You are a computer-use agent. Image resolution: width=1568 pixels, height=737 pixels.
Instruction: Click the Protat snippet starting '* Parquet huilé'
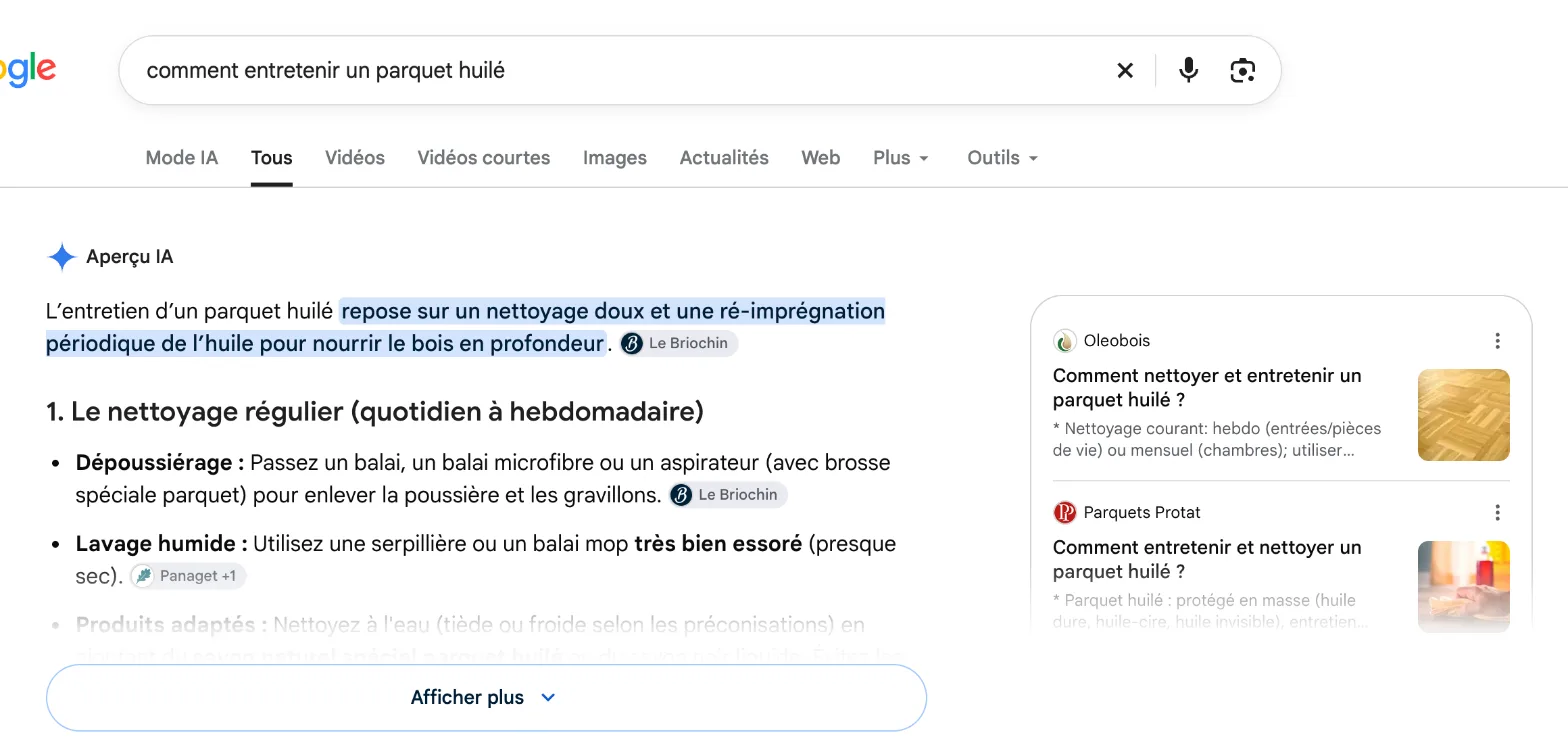click(1211, 611)
